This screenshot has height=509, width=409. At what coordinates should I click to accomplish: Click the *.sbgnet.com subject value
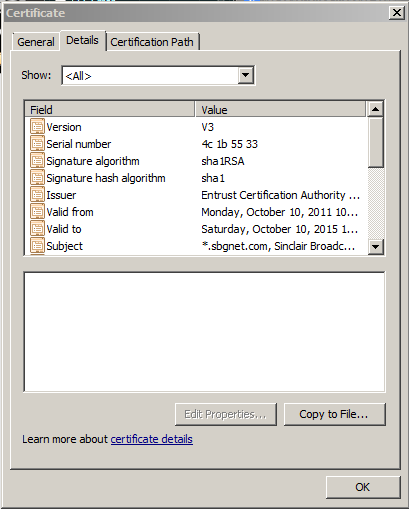point(278,246)
